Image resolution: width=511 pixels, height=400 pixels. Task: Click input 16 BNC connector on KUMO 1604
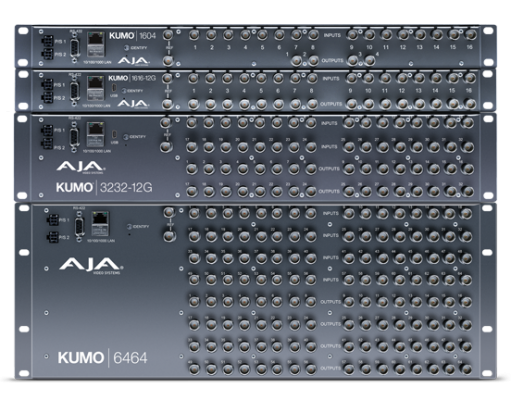coord(470,34)
